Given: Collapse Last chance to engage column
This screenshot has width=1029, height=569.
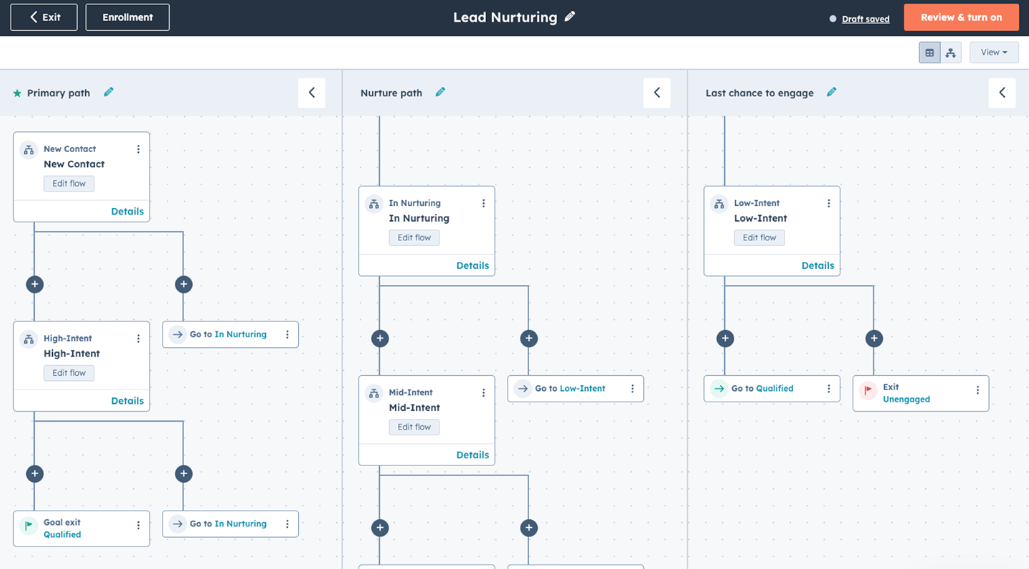Looking at the screenshot, I should click(1002, 93).
